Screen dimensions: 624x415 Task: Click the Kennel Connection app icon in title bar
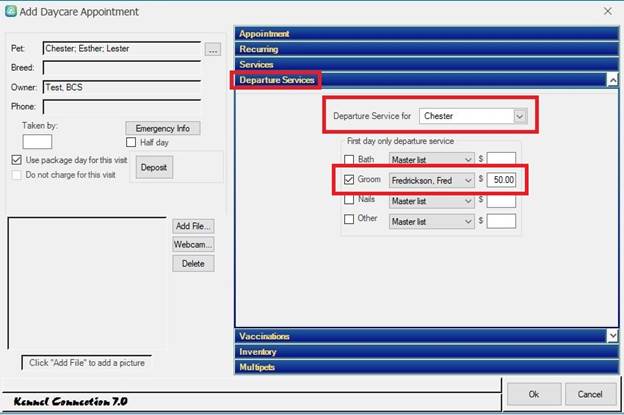10,11
